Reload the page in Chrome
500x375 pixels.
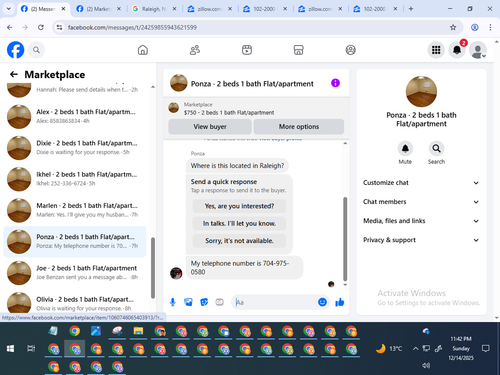41,27
